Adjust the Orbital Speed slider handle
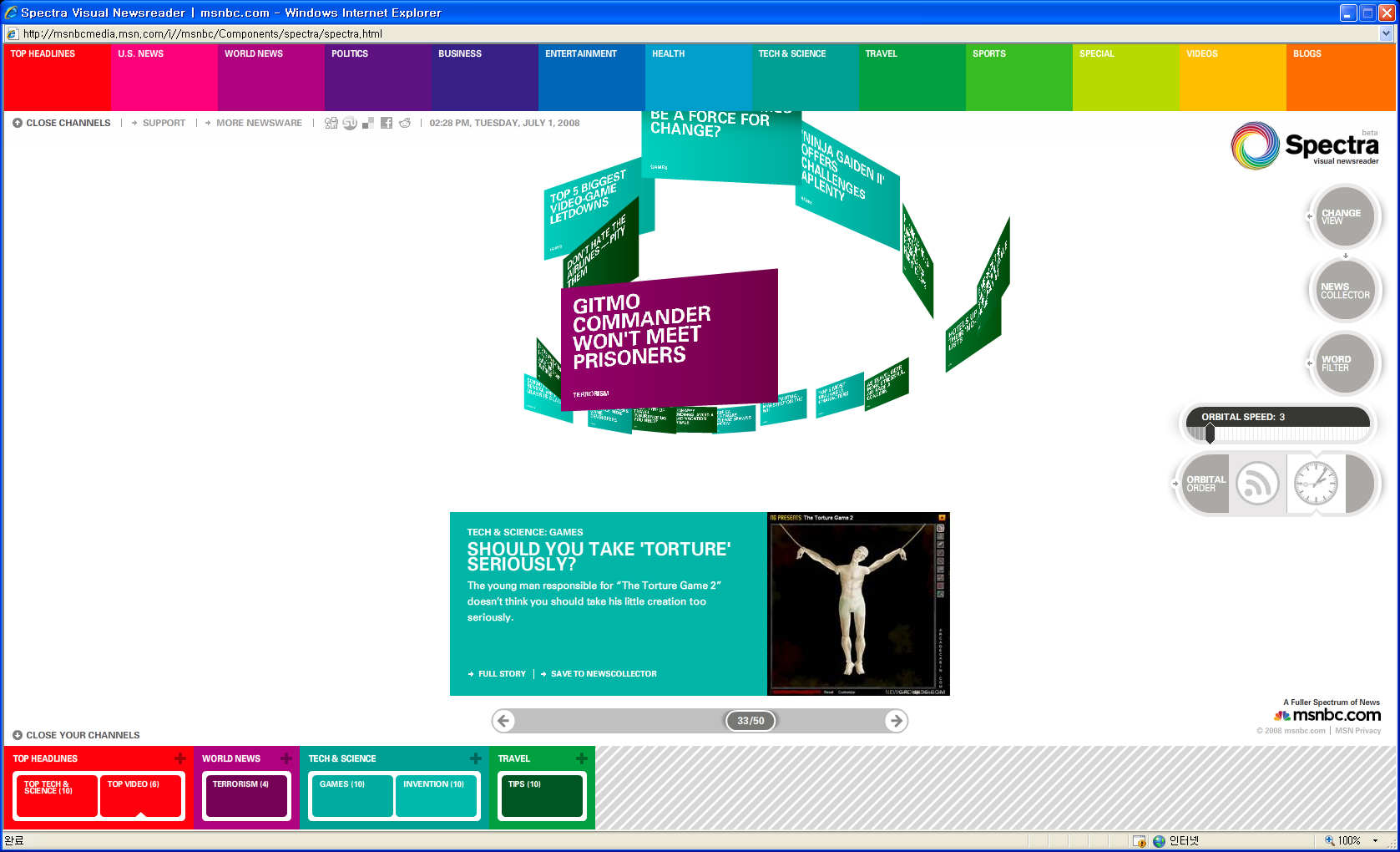The image size is (1400, 852). pos(1210,434)
